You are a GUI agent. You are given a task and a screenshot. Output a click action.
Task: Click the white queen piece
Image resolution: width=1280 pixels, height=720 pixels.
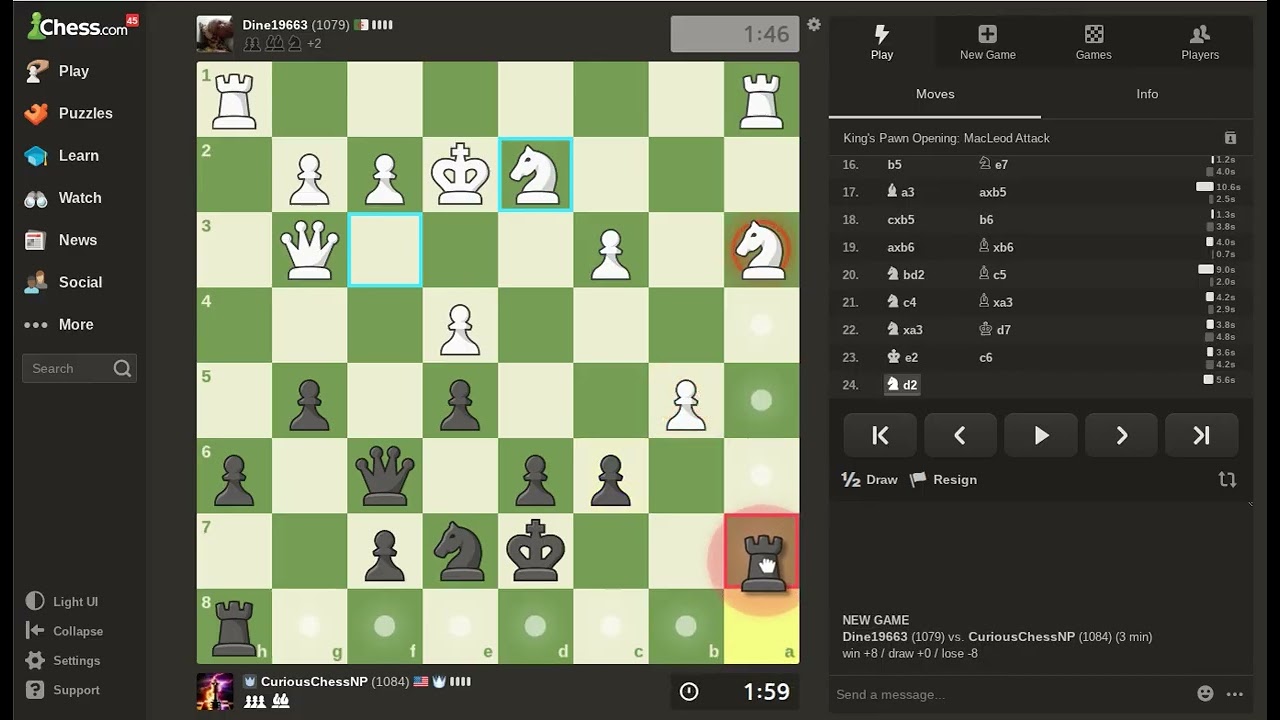(x=309, y=250)
